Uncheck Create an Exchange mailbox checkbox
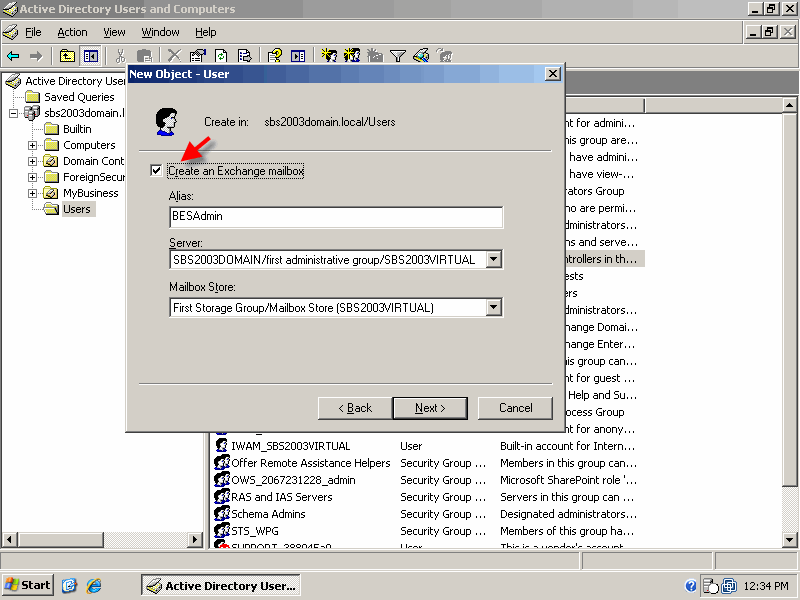The width and height of the screenshot is (800, 600). pyautogui.click(x=156, y=170)
